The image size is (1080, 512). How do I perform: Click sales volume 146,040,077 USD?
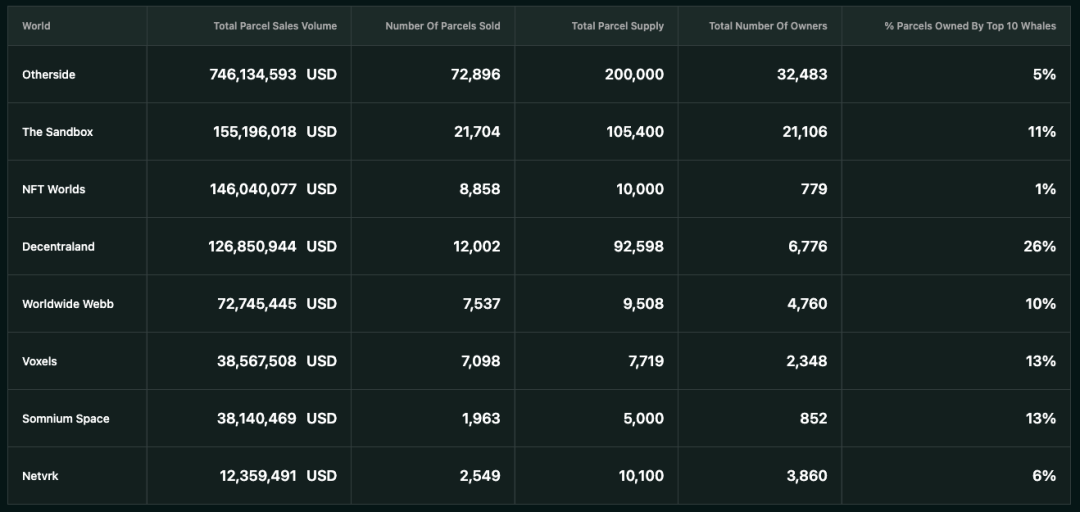273,189
